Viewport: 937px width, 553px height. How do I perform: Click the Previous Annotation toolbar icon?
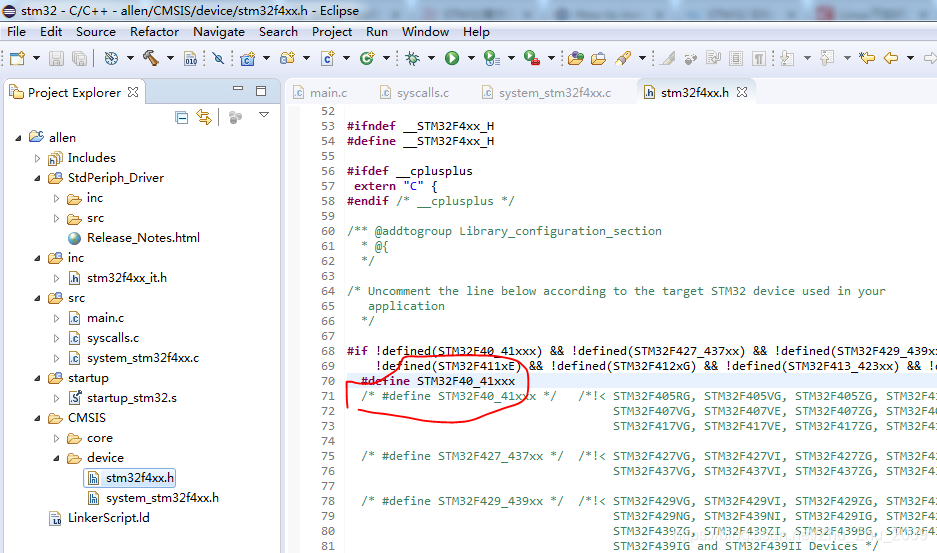tap(827, 58)
